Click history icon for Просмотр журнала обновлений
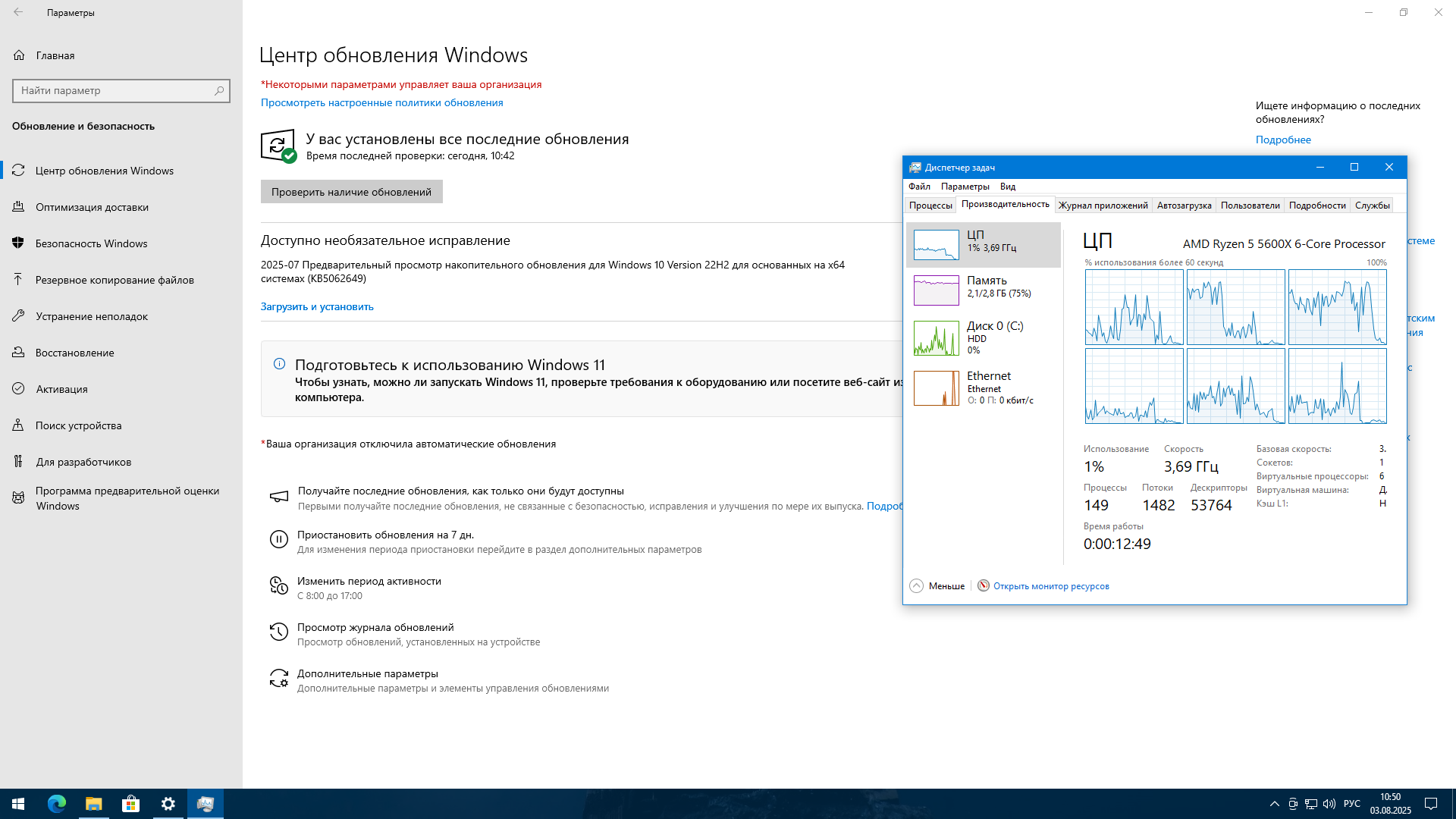 pos(278,632)
